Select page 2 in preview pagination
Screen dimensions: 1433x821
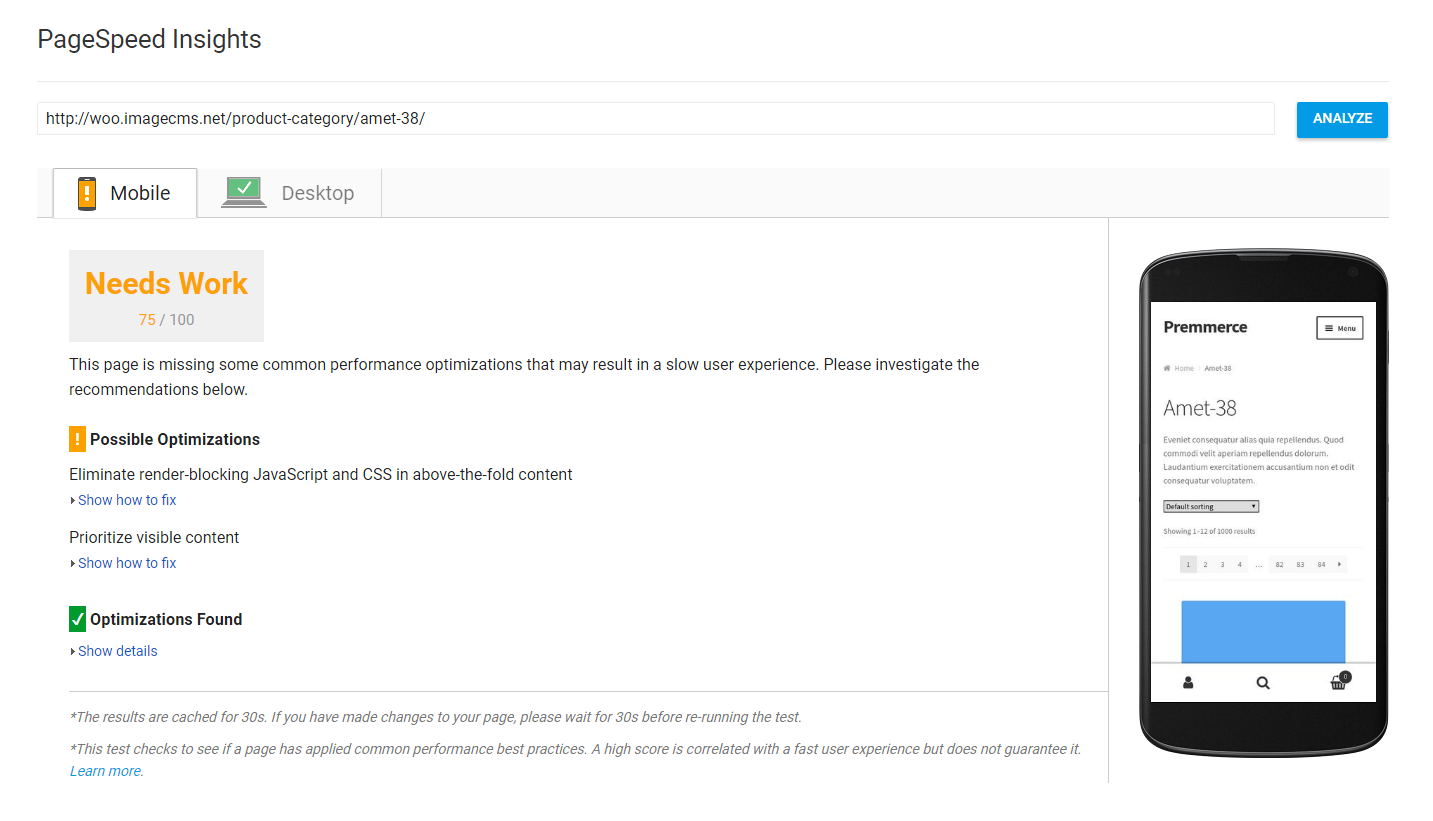[x=1205, y=565]
